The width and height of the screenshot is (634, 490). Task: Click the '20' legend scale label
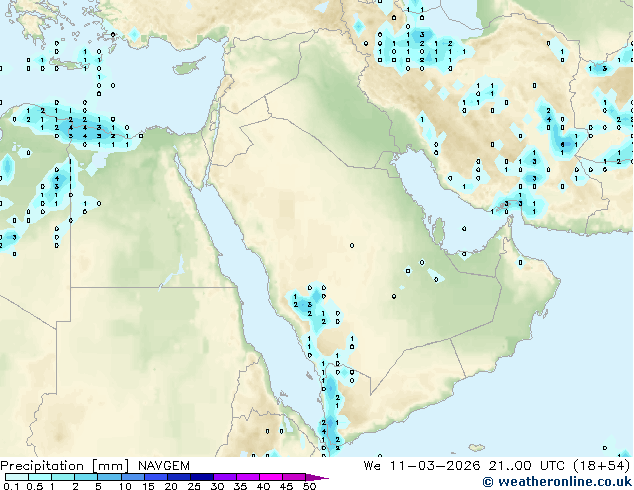[171, 486]
